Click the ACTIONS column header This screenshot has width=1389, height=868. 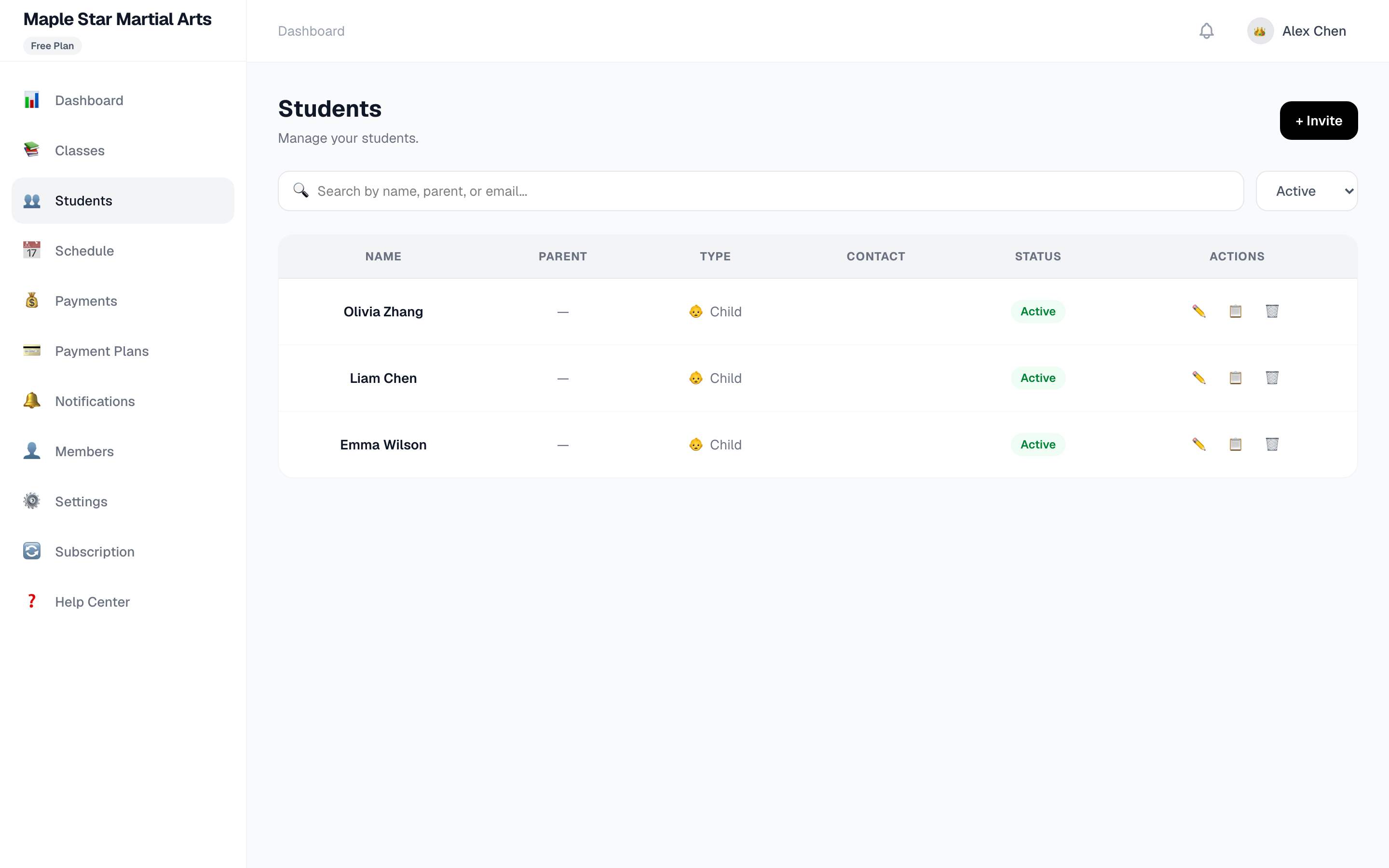point(1237,257)
